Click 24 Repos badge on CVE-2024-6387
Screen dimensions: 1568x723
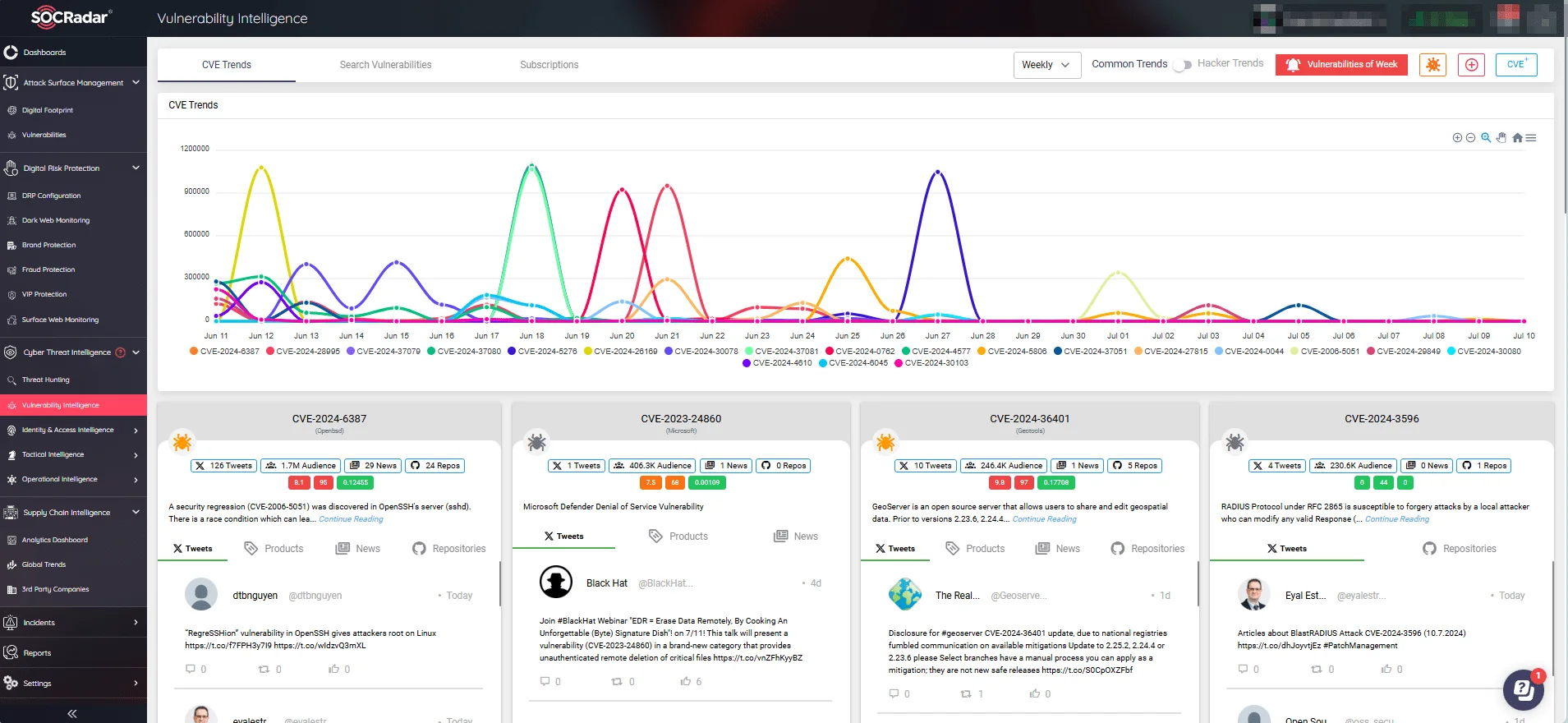click(435, 466)
